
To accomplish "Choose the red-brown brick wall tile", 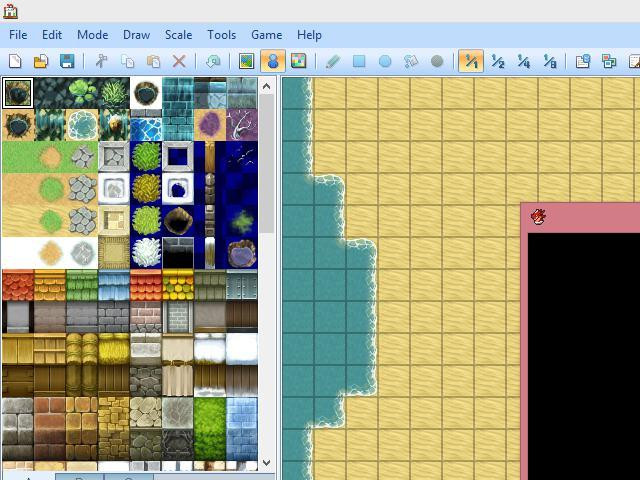I will [50, 429].
